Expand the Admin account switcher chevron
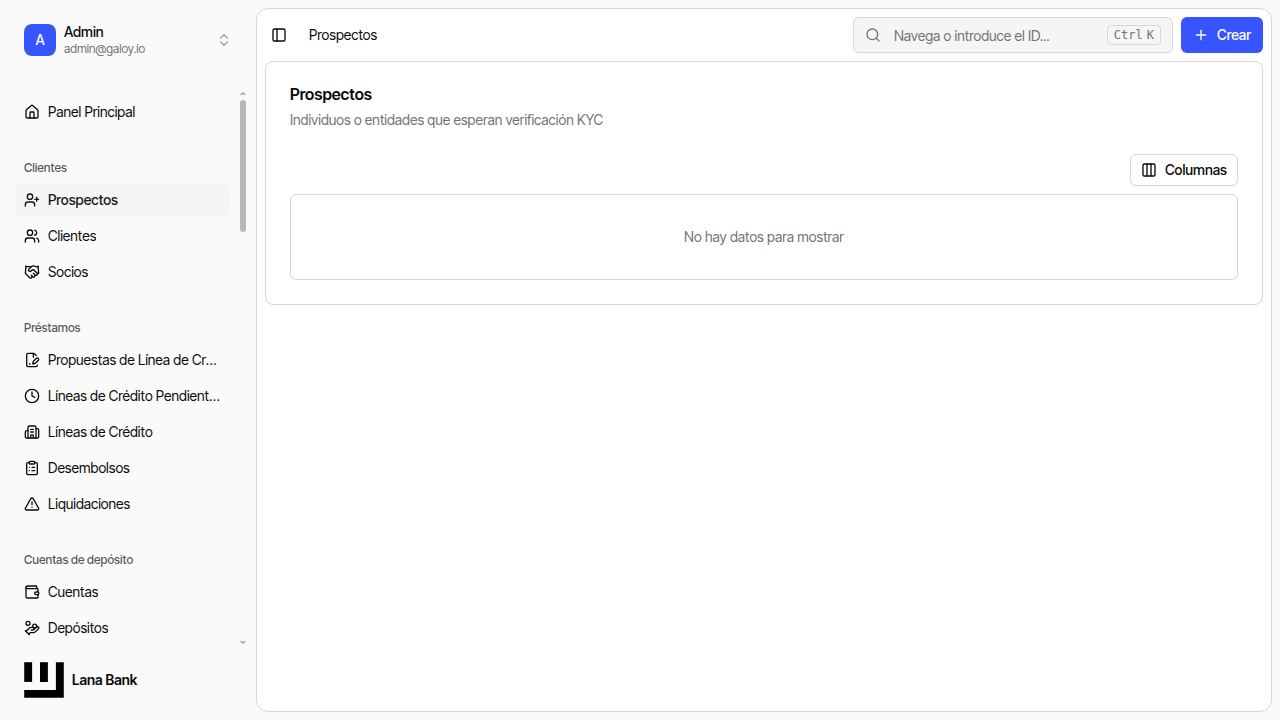 coord(224,40)
